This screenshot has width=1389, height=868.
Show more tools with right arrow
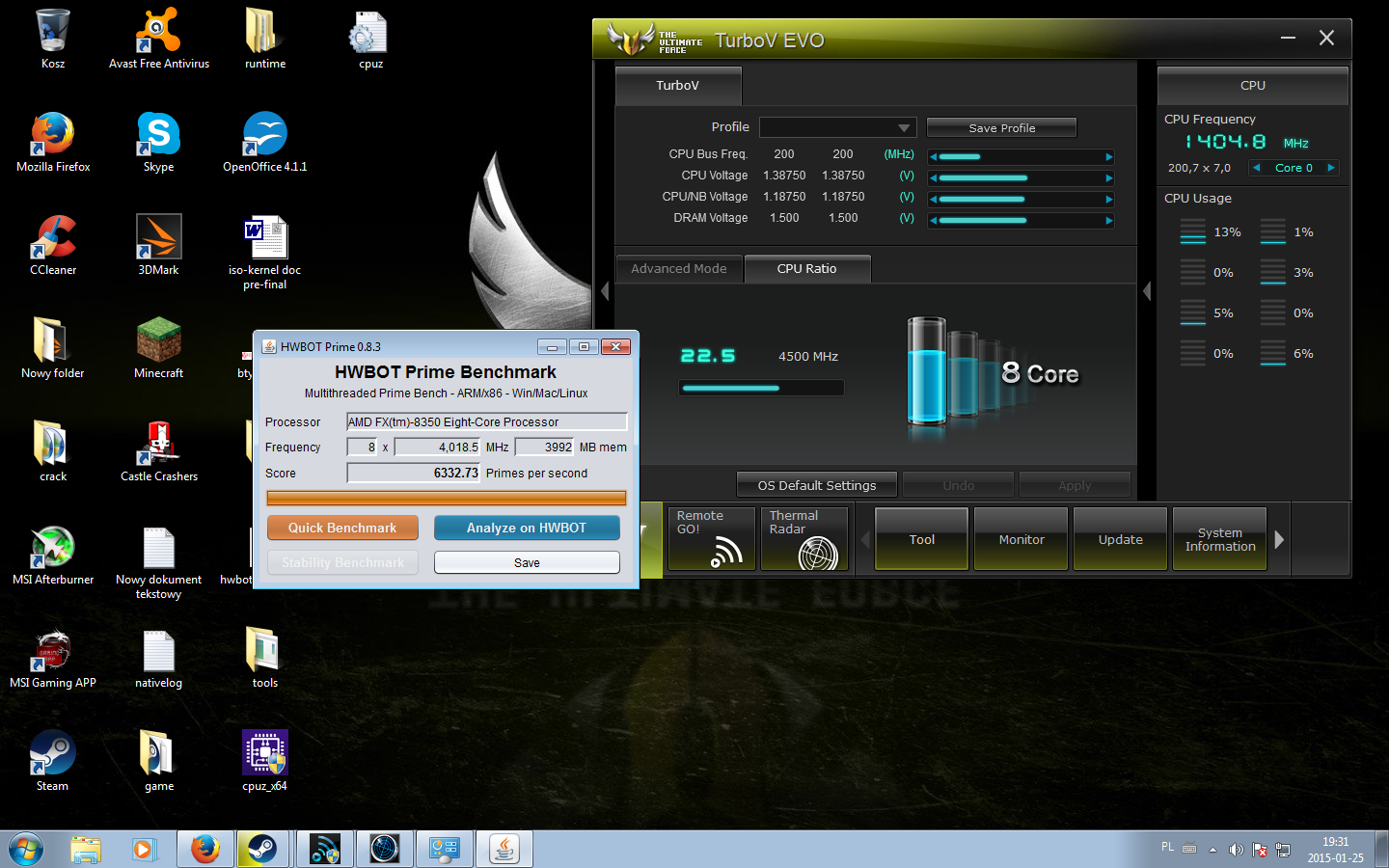coord(1279,539)
